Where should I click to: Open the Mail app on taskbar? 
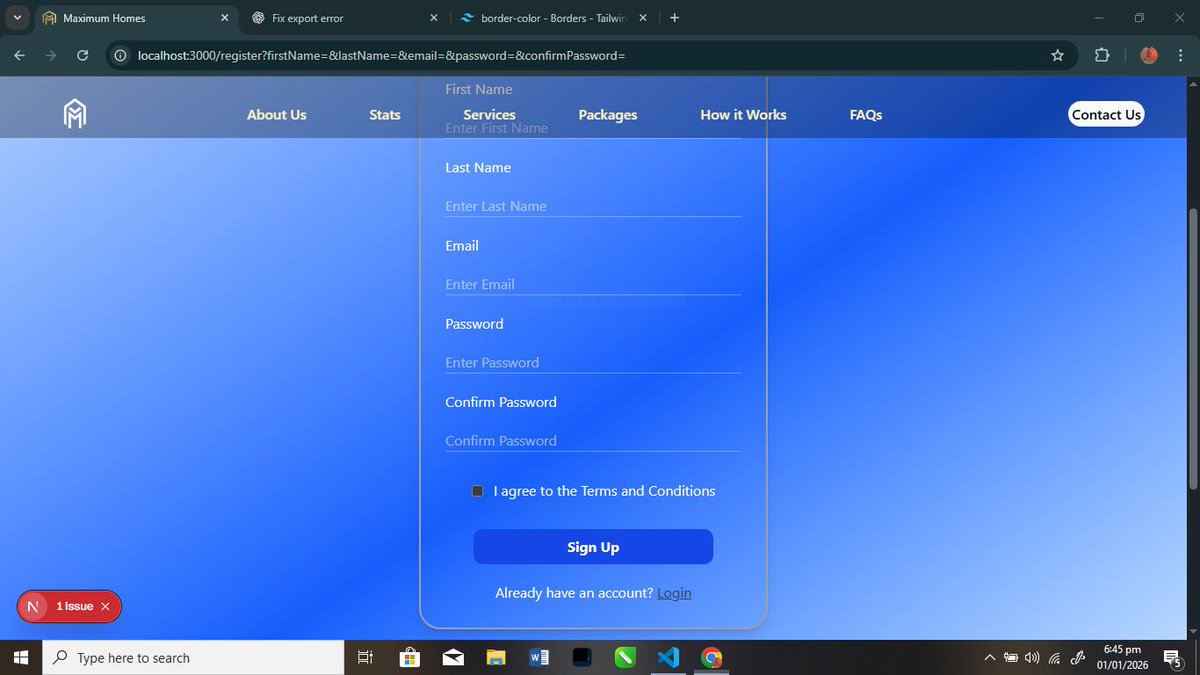[453, 658]
